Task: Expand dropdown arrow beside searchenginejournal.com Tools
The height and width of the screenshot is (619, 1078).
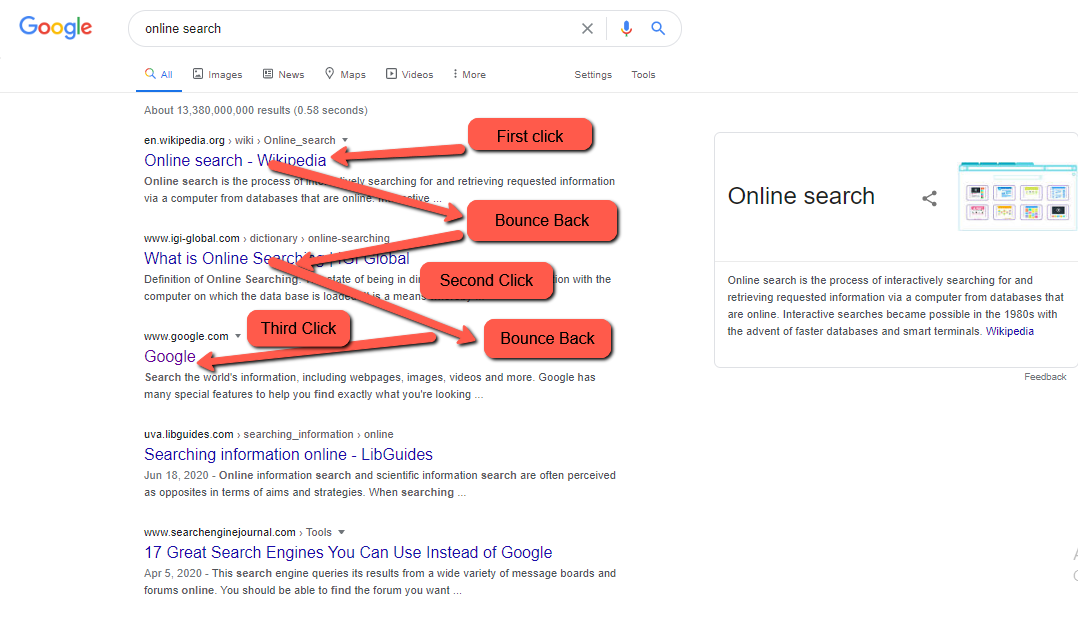Action: 342,532
